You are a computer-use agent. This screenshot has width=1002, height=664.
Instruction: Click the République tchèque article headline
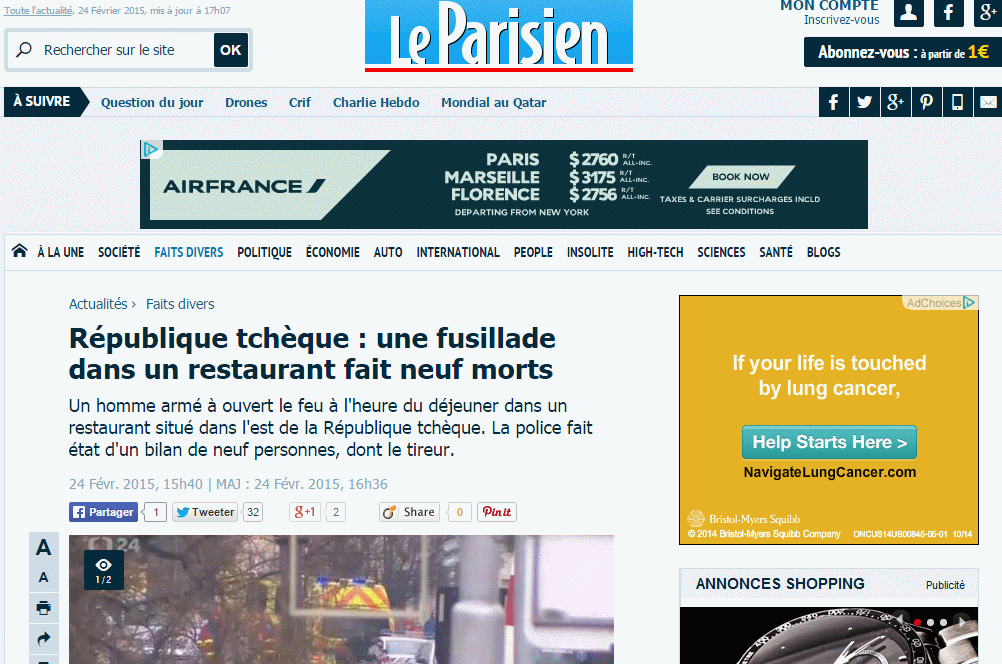click(312, 353)
